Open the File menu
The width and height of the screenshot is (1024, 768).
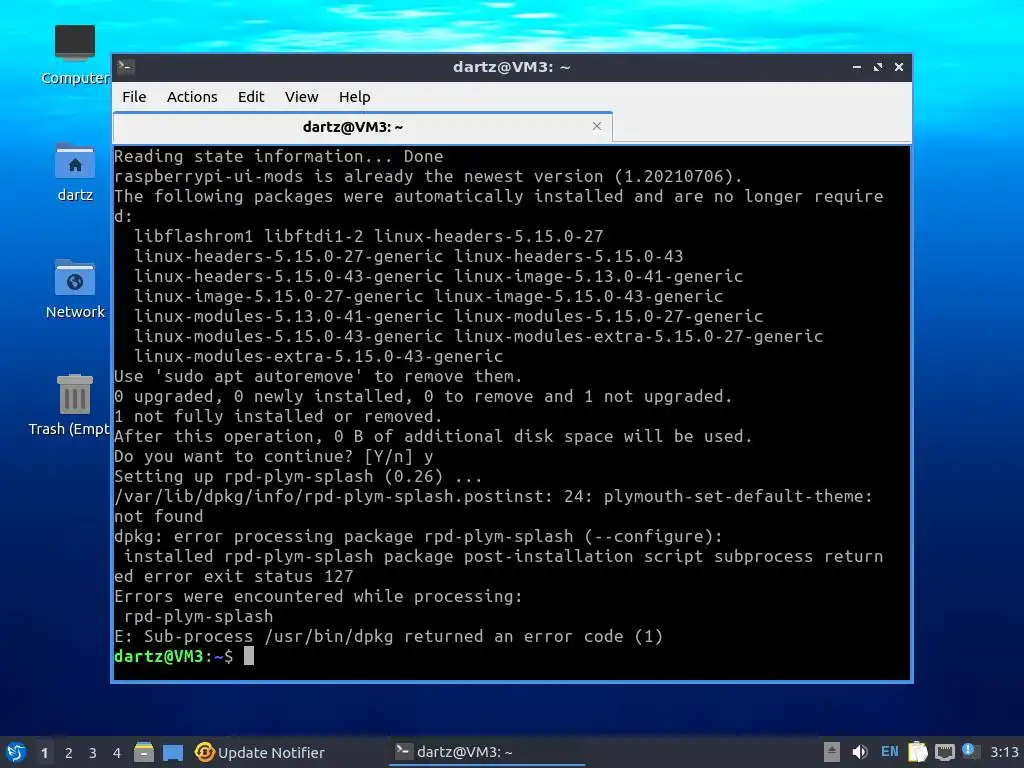click(134, 97)
